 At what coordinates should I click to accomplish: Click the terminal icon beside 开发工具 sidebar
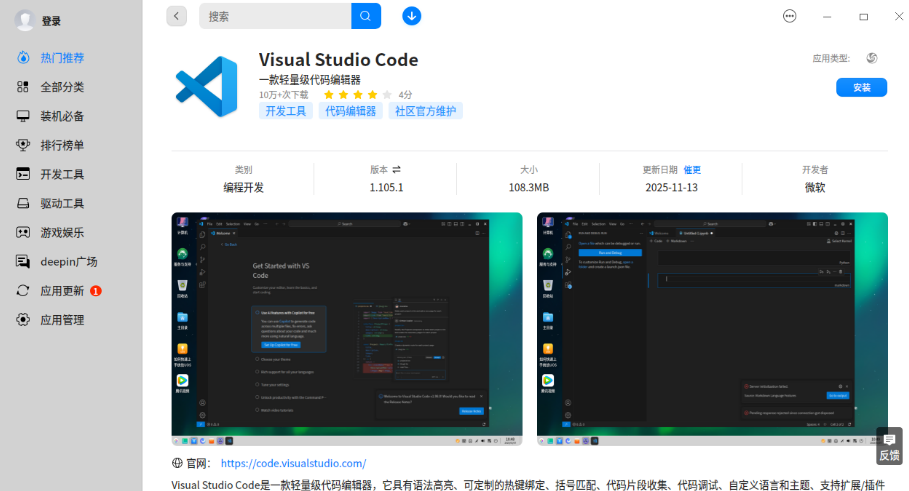coord(23,174)
